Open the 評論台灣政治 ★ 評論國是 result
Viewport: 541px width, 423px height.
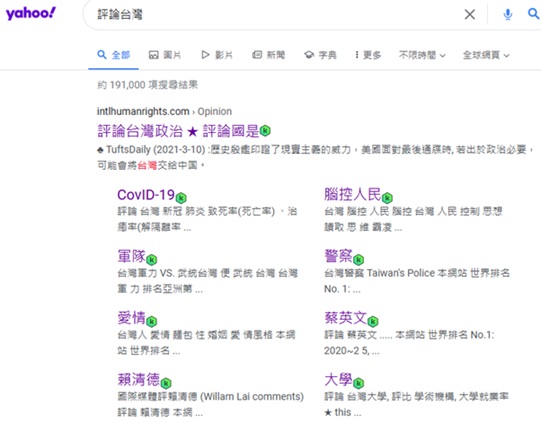click(x=178, y=131)
